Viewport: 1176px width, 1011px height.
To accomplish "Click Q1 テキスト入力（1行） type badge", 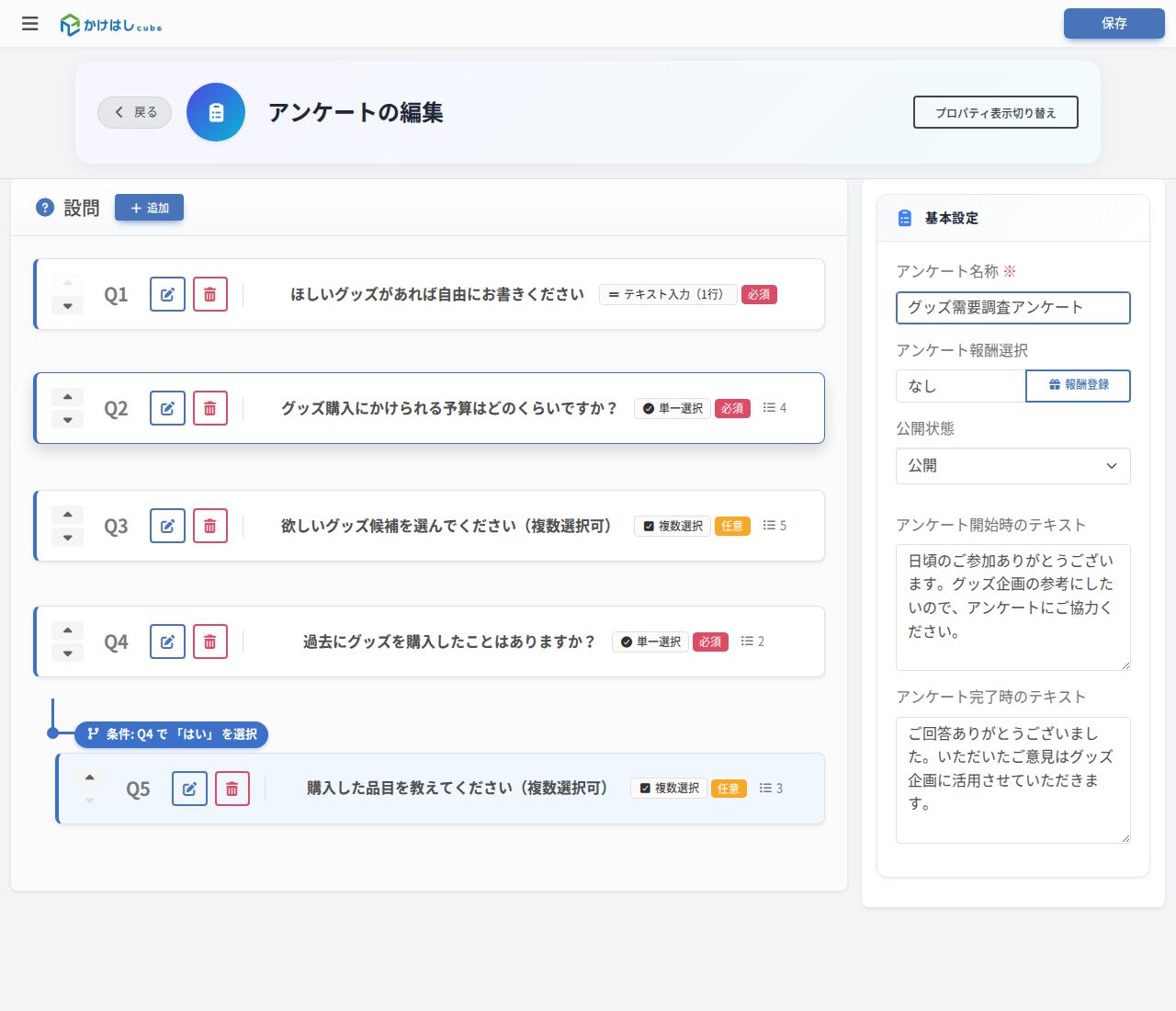I will click(x=668, y=294).
